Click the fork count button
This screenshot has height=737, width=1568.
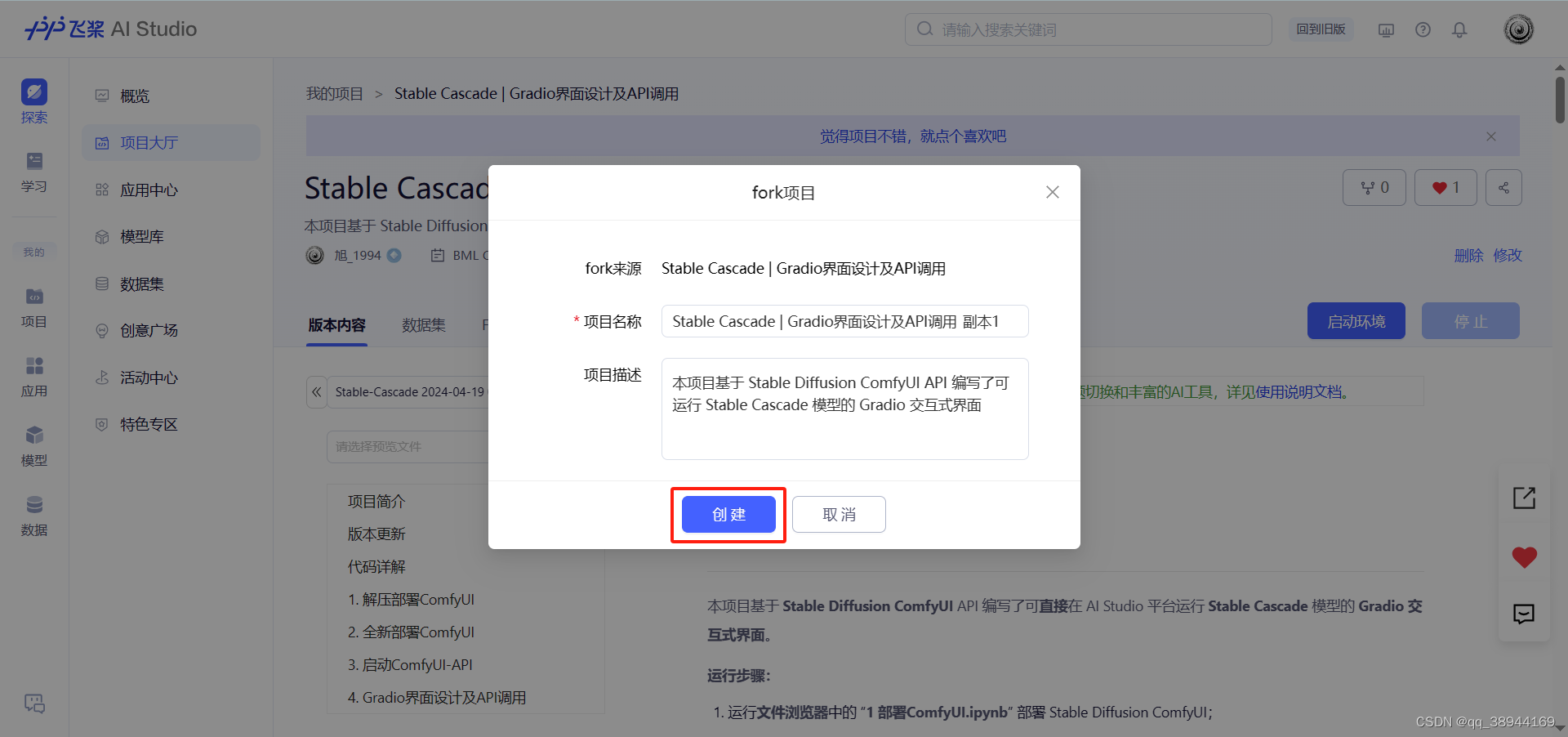[x=1374, y=188]
